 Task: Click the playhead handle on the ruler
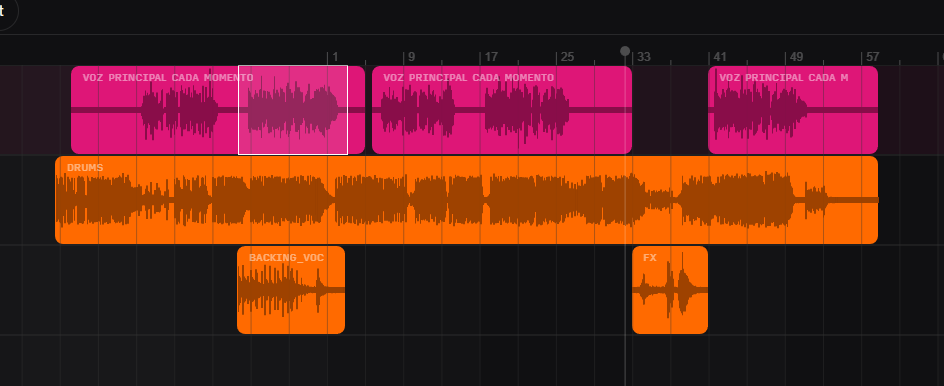(625, 51)
